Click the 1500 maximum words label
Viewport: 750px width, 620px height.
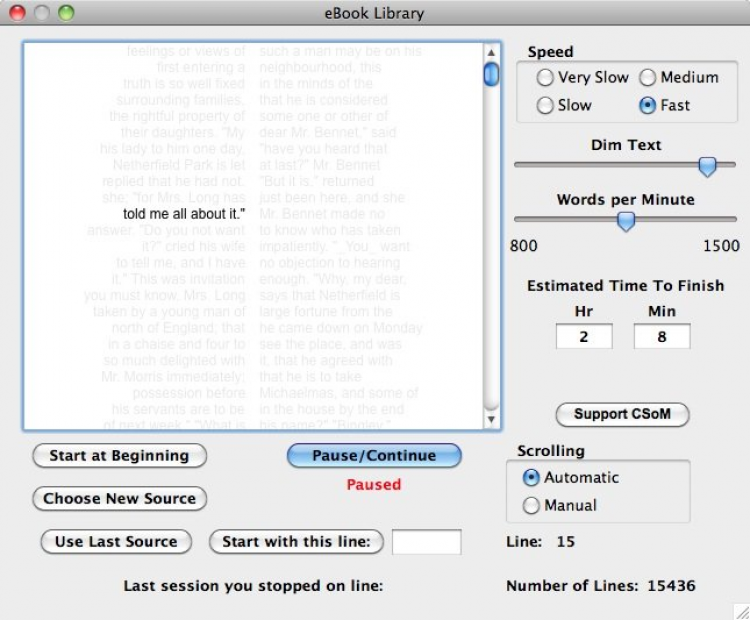point(721,246)
